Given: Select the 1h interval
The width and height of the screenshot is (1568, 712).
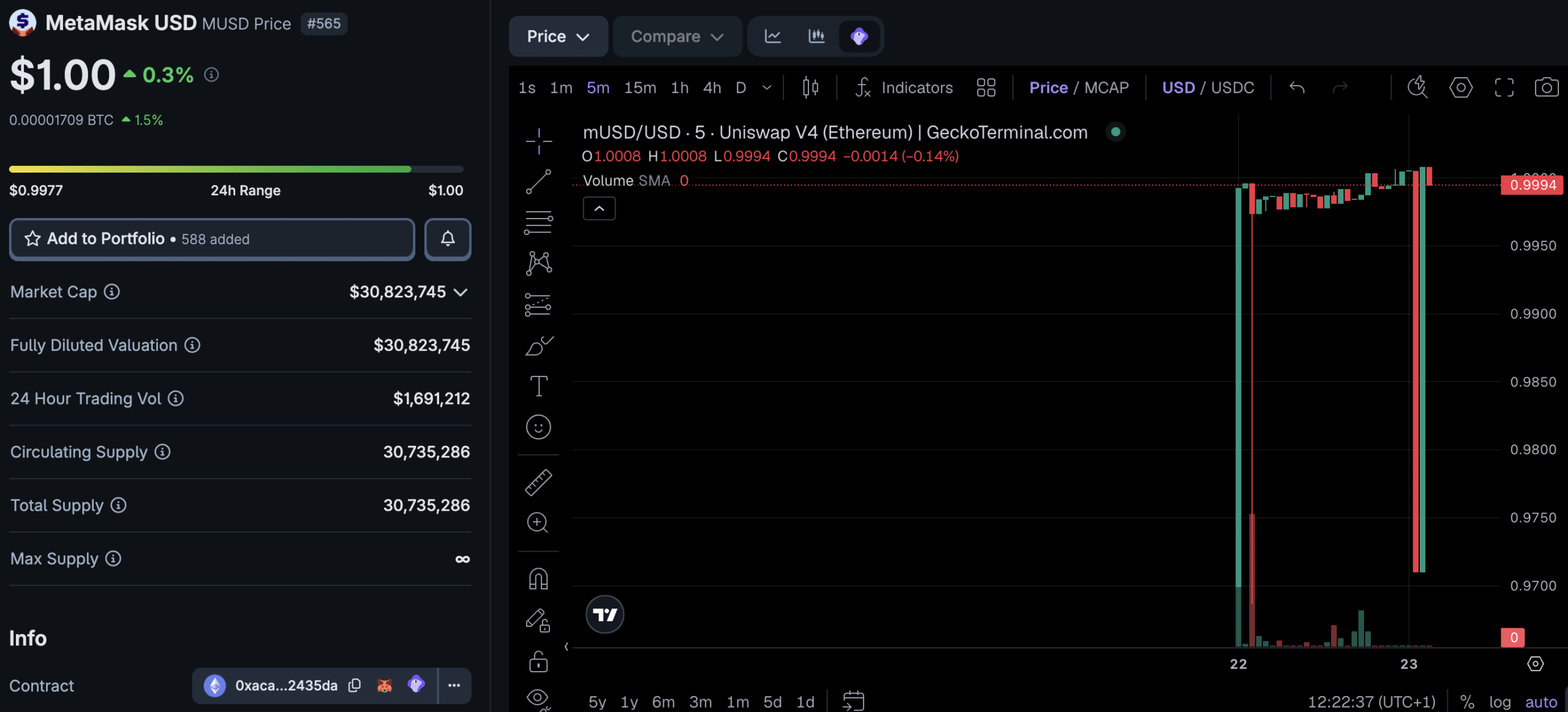Looking at the screenshot, I should (x=679, y=88).
